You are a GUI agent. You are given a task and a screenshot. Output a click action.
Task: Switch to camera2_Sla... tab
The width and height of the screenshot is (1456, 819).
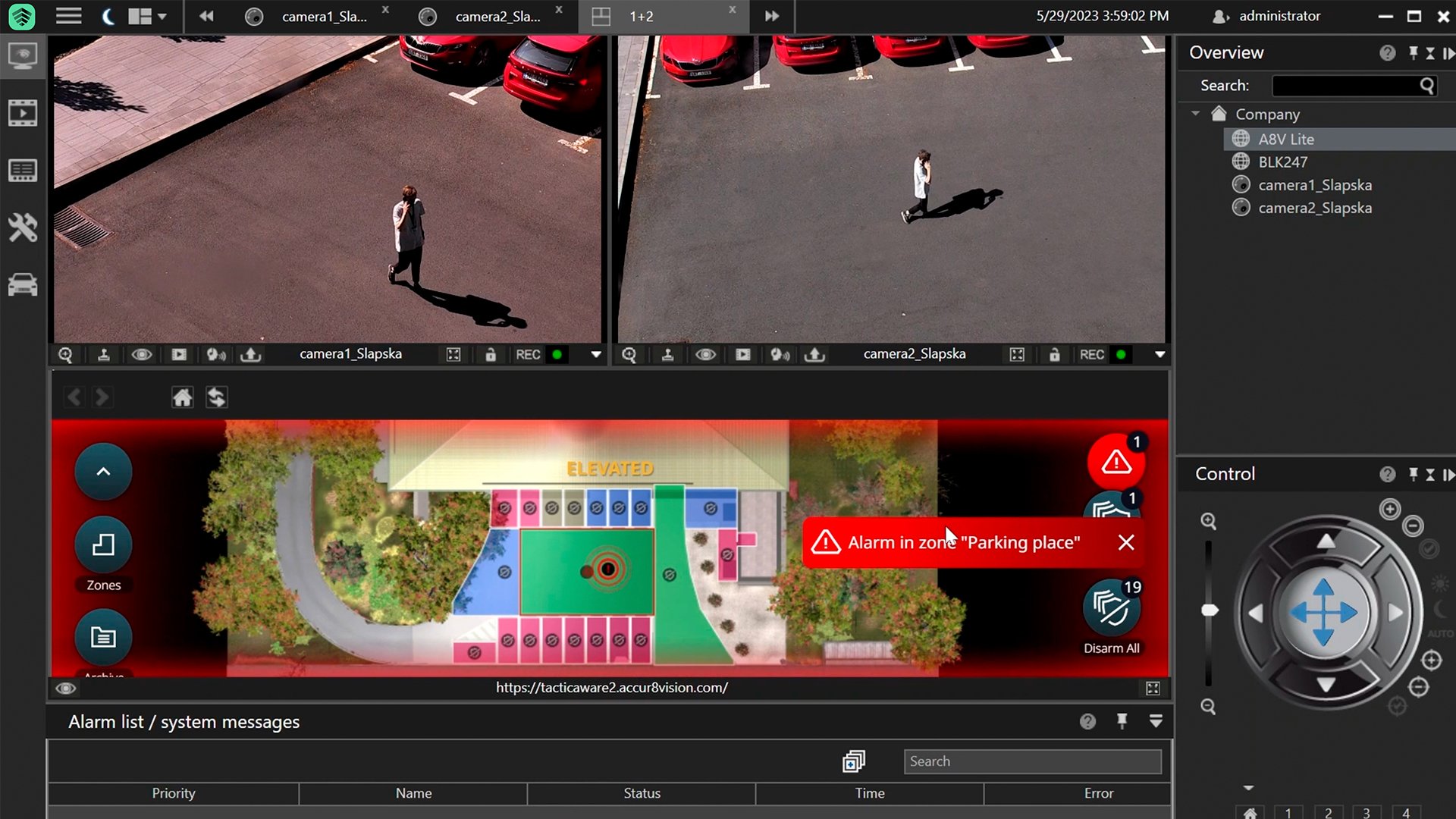point(497,16)
